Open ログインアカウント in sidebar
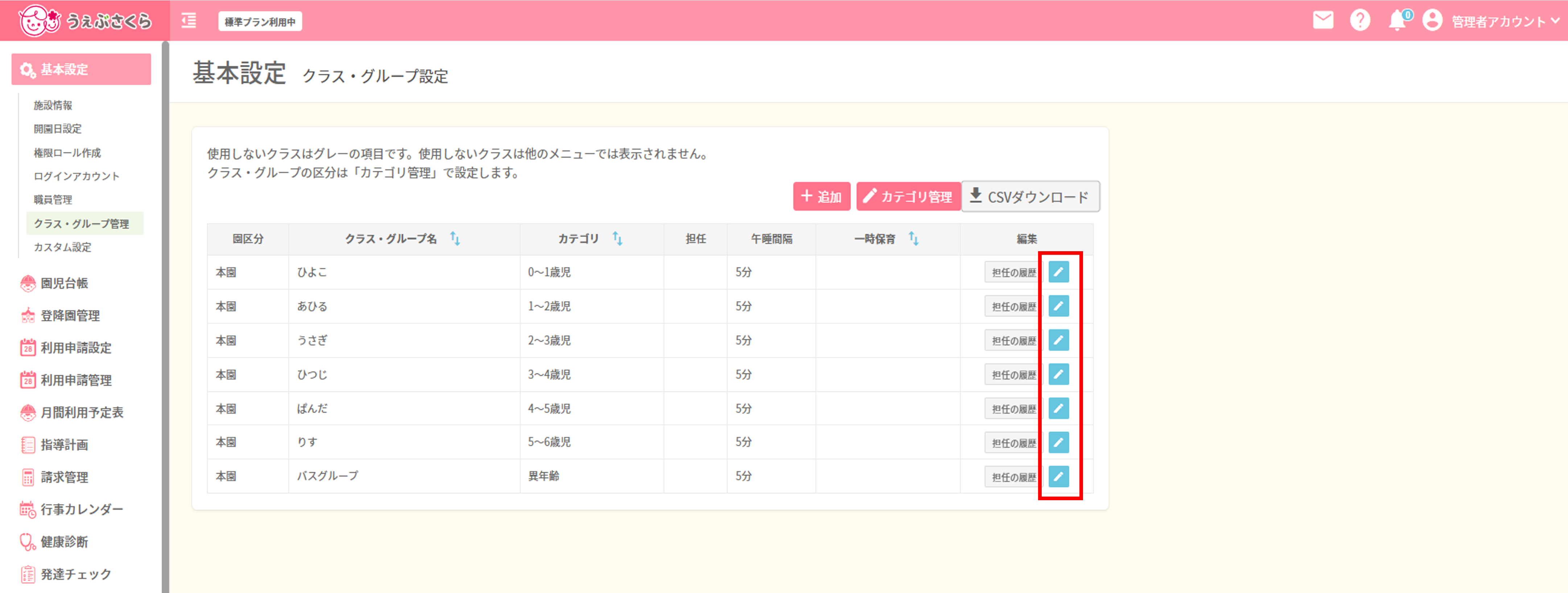 pos(77,177)
